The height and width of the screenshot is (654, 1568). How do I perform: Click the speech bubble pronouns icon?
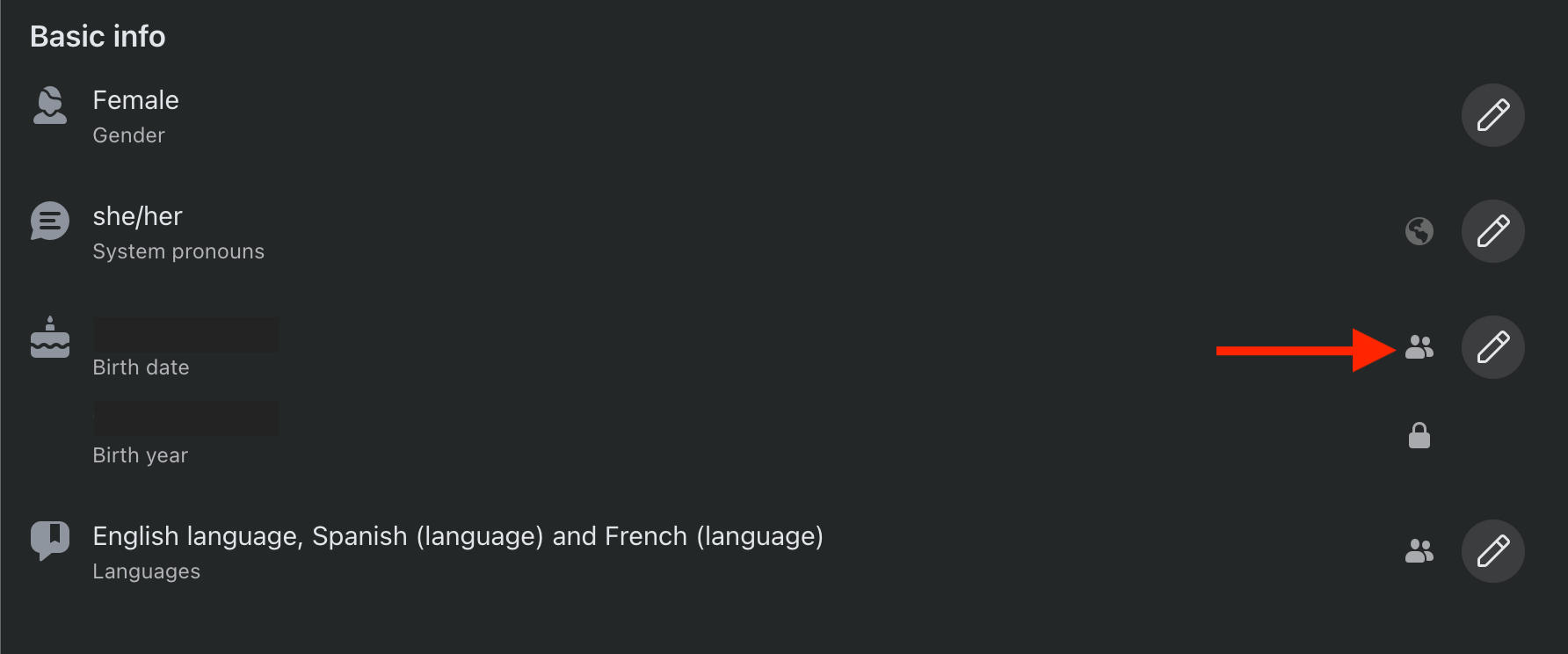pos(50,222)
